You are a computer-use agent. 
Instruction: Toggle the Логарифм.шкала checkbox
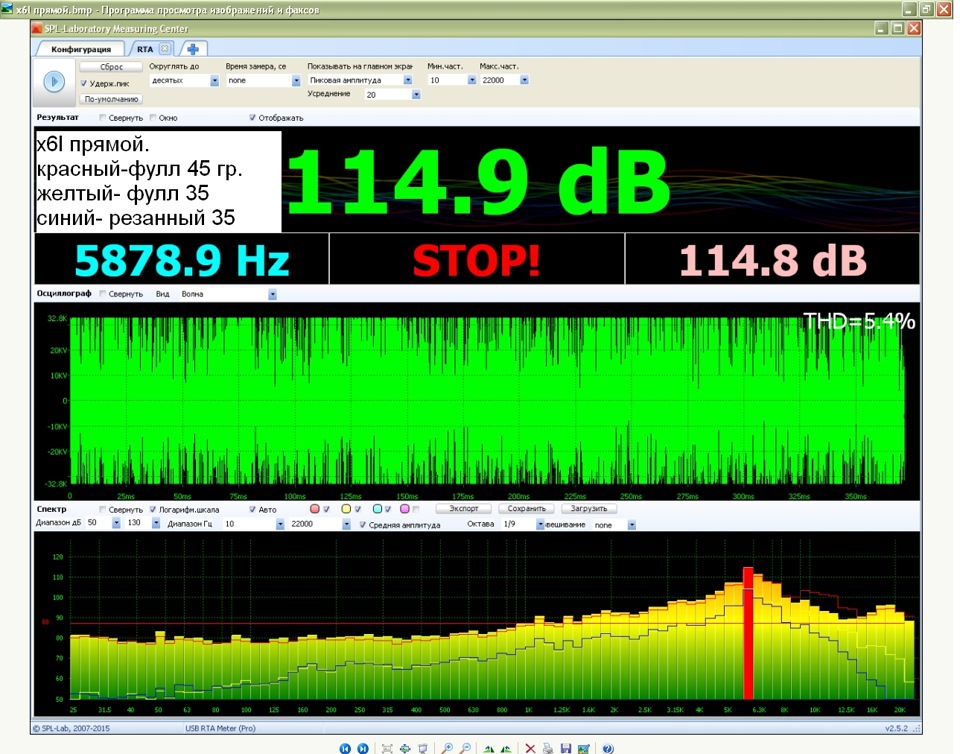click(x=153, y=509)
